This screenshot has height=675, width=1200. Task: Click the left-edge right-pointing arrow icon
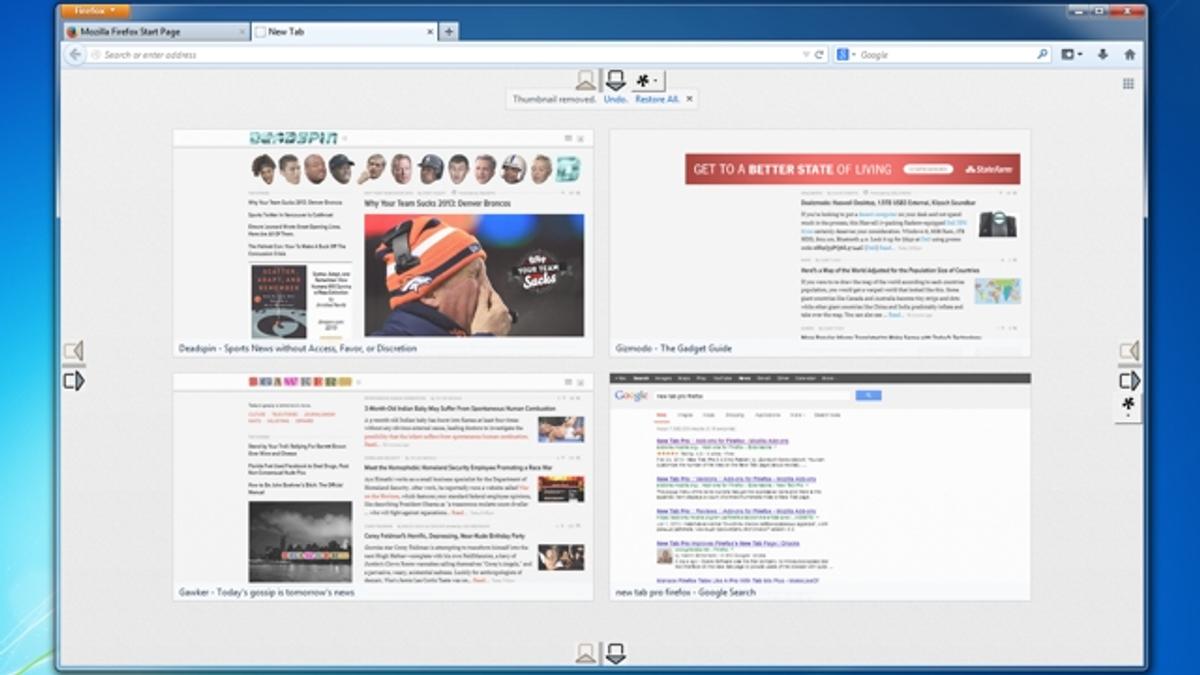pyautogui.click(x=73, y=381)
